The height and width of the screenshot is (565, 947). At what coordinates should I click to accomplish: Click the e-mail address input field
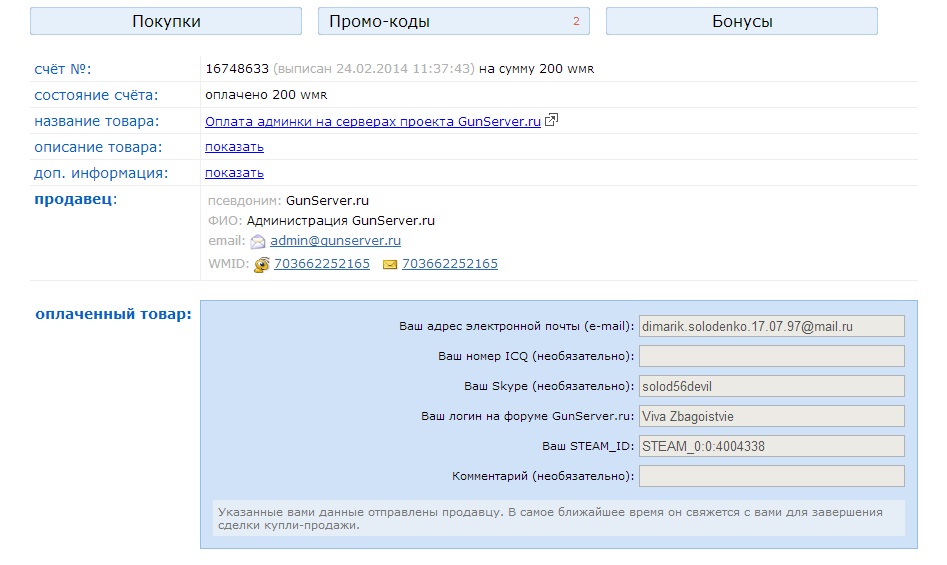(771, 326)
